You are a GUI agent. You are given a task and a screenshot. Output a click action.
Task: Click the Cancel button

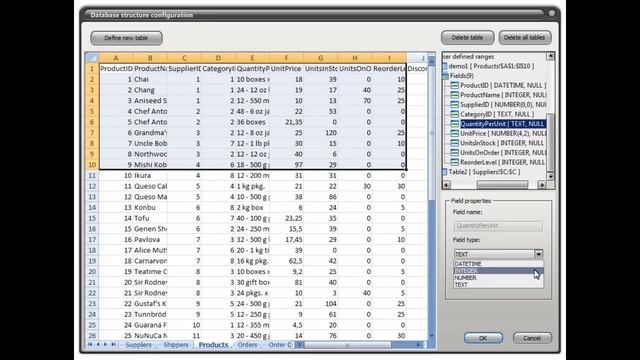pyautogui.click(x=532, y=338)
